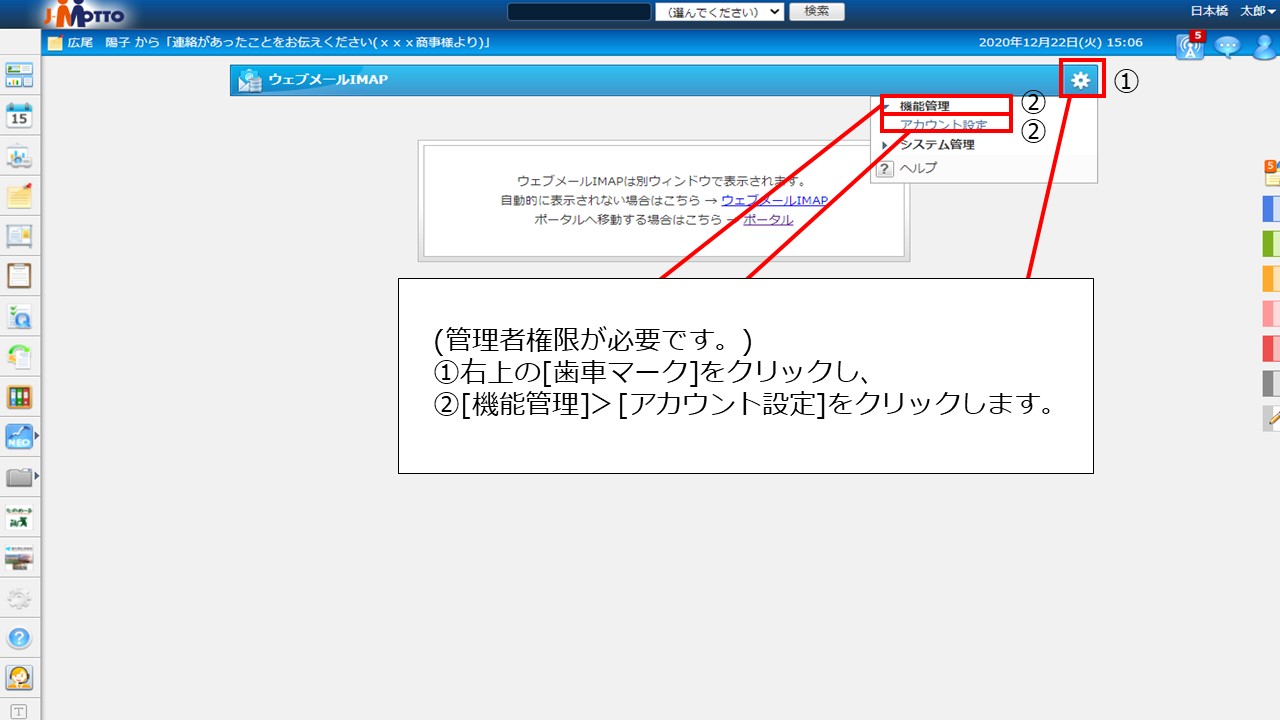Click the green sticky note color swatch

click(1271, 243)
